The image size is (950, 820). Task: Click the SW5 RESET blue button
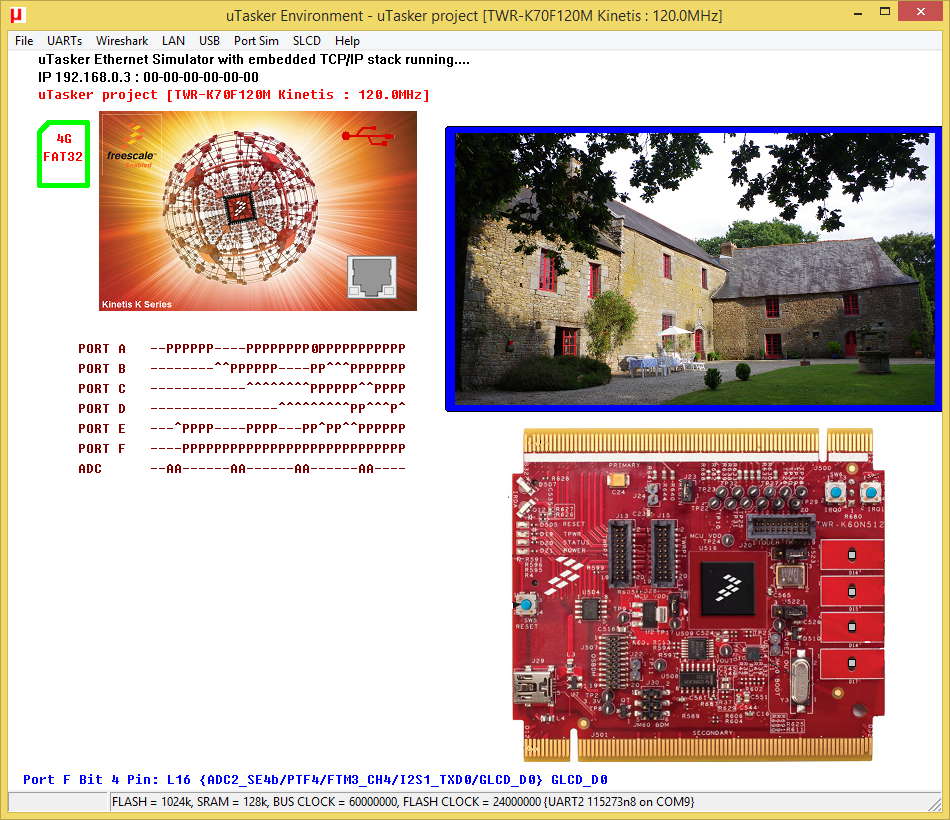(526, 604)
